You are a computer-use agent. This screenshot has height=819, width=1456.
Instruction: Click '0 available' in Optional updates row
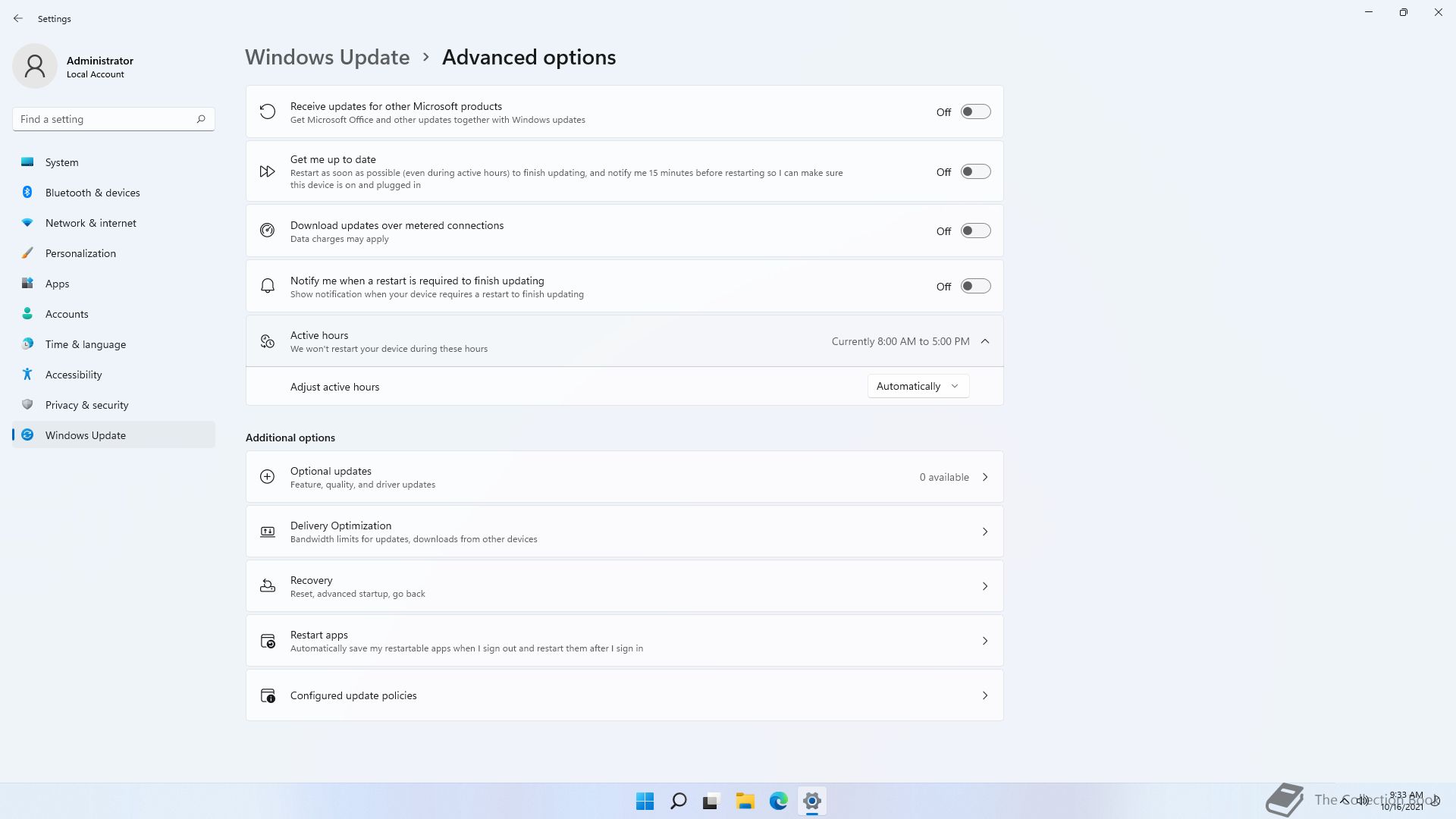pyautogui.click(x=944, y=477)
